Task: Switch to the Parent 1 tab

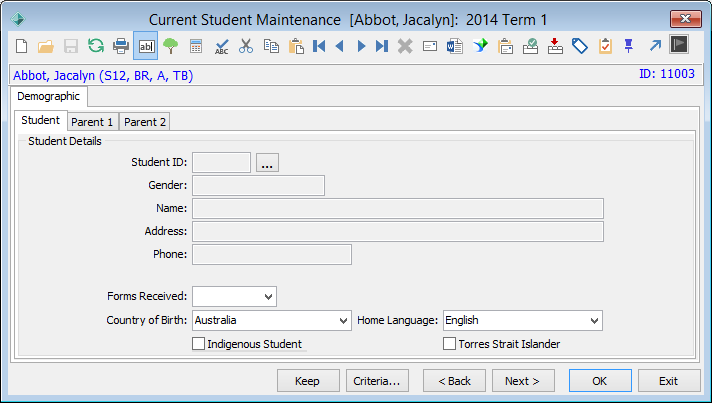Action: click(92, 122)
